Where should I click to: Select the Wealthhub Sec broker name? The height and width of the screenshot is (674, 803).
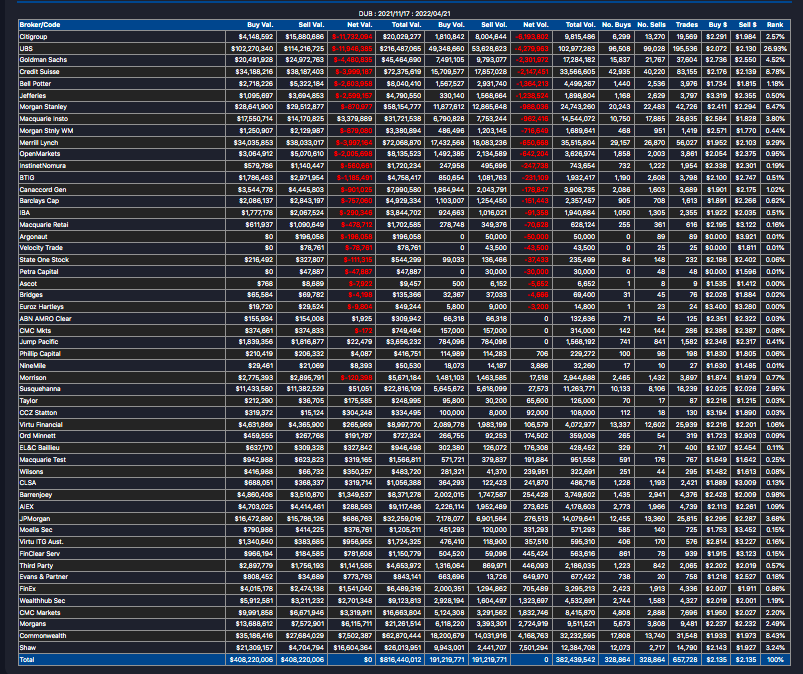point(43,601)
